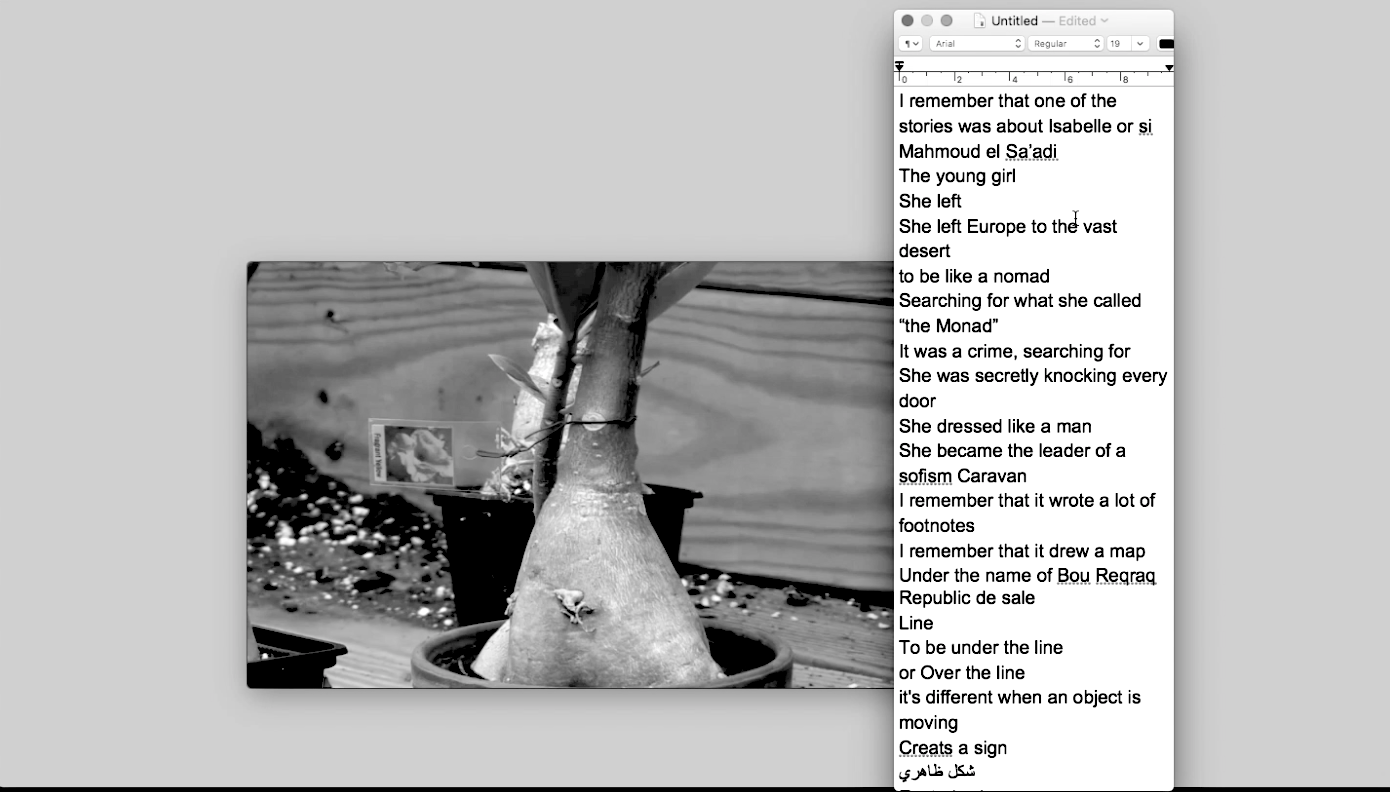This screenshot has height=792, width=1390.
Task: Zoom the Untitled window to full screen
Action: (947, 20)
